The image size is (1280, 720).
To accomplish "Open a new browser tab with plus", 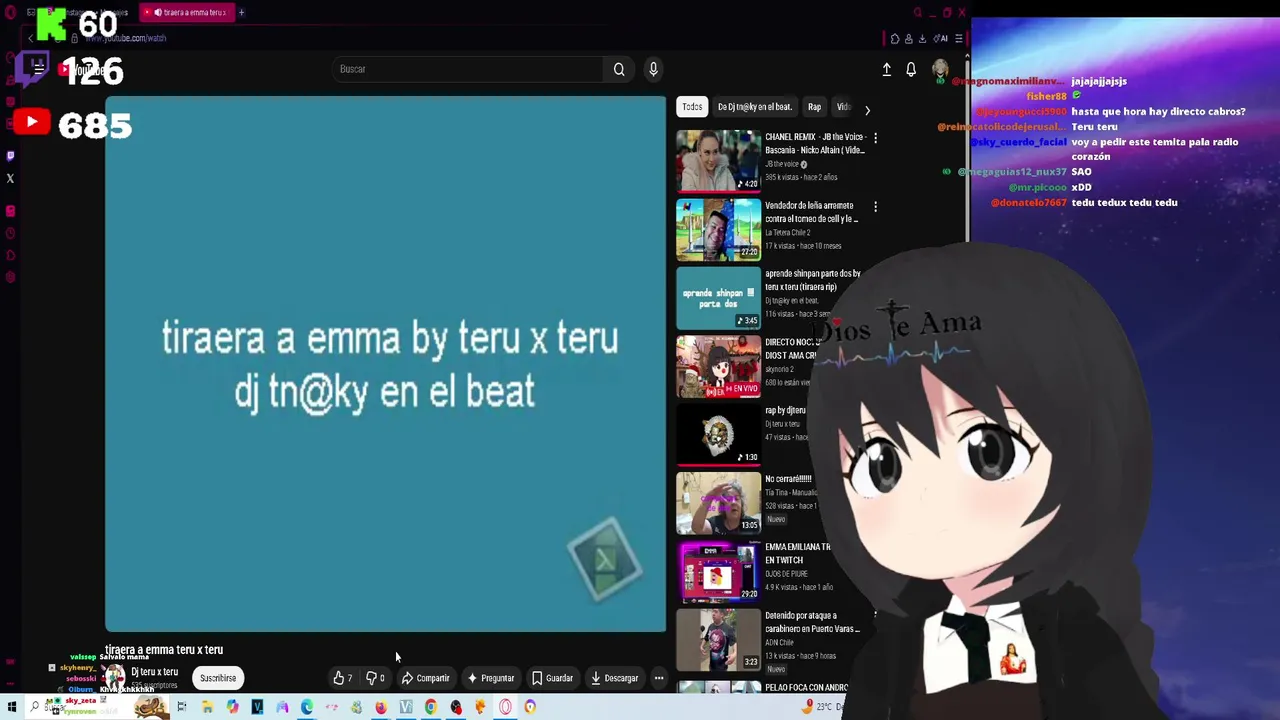I will (x=241, y=12).
